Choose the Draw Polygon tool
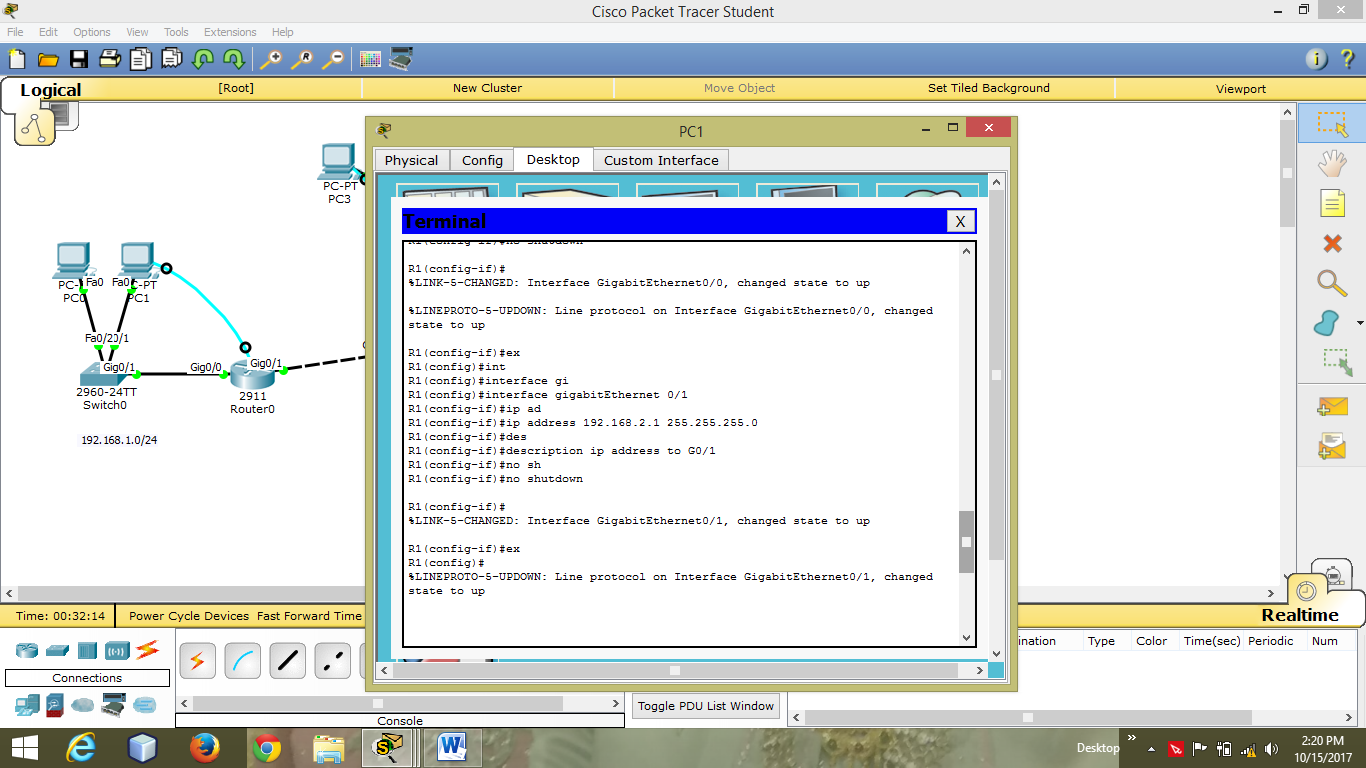 (1326, 323)
